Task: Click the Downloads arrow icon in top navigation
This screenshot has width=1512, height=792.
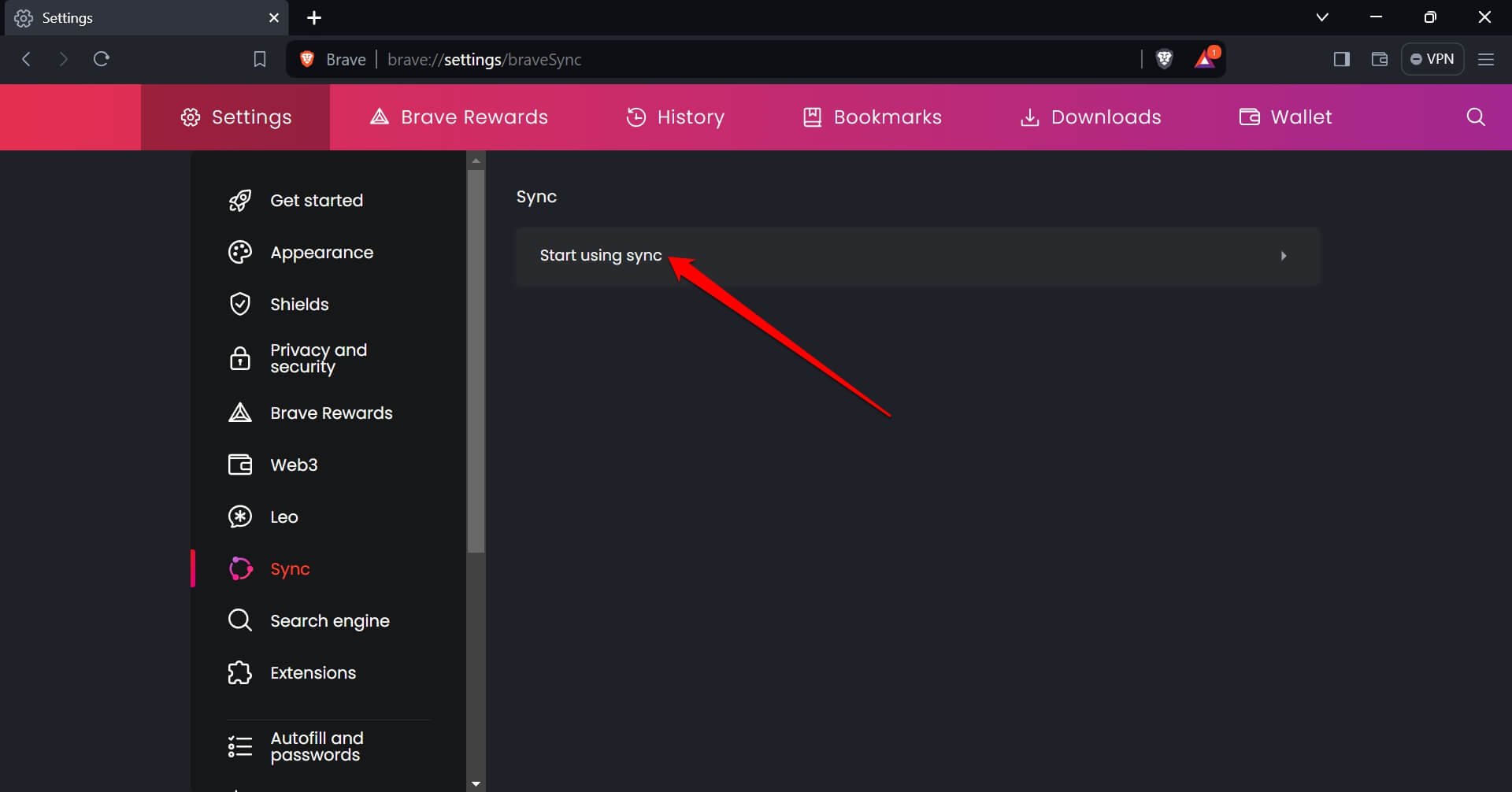Action: click(x=1029, y=117)
